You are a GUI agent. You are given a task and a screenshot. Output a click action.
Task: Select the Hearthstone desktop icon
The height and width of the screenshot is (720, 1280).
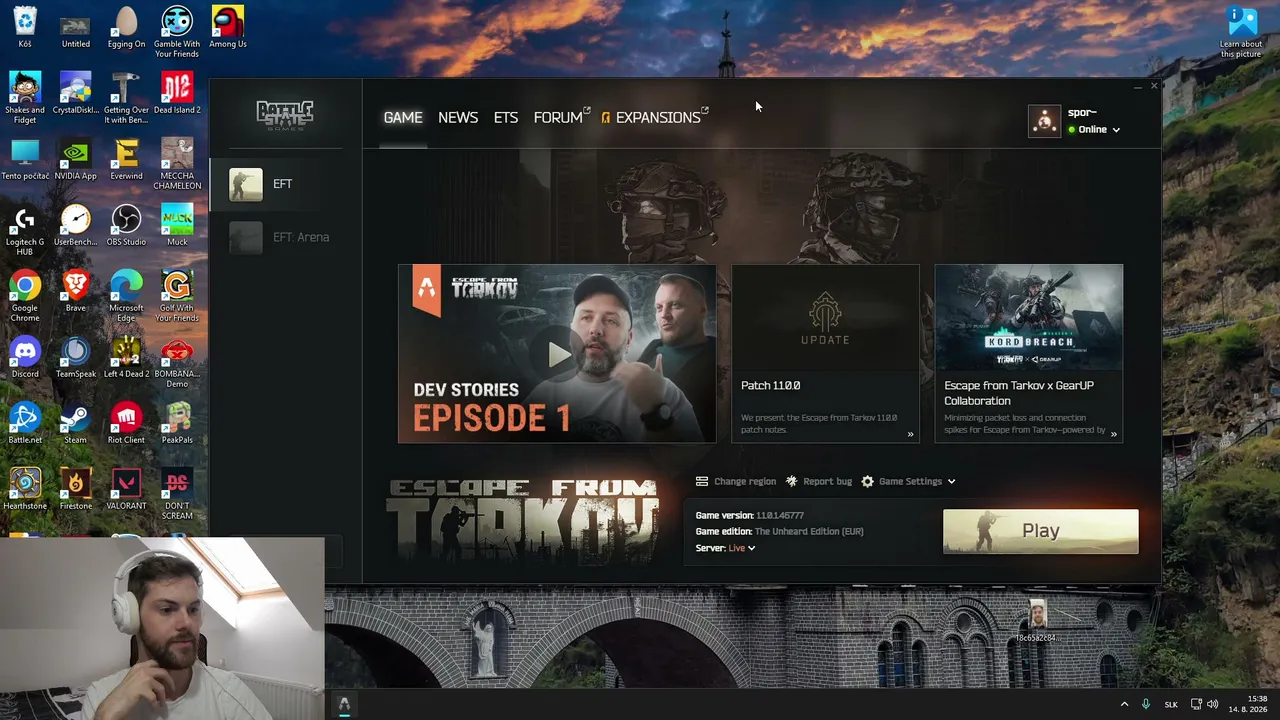click(25, 489)
